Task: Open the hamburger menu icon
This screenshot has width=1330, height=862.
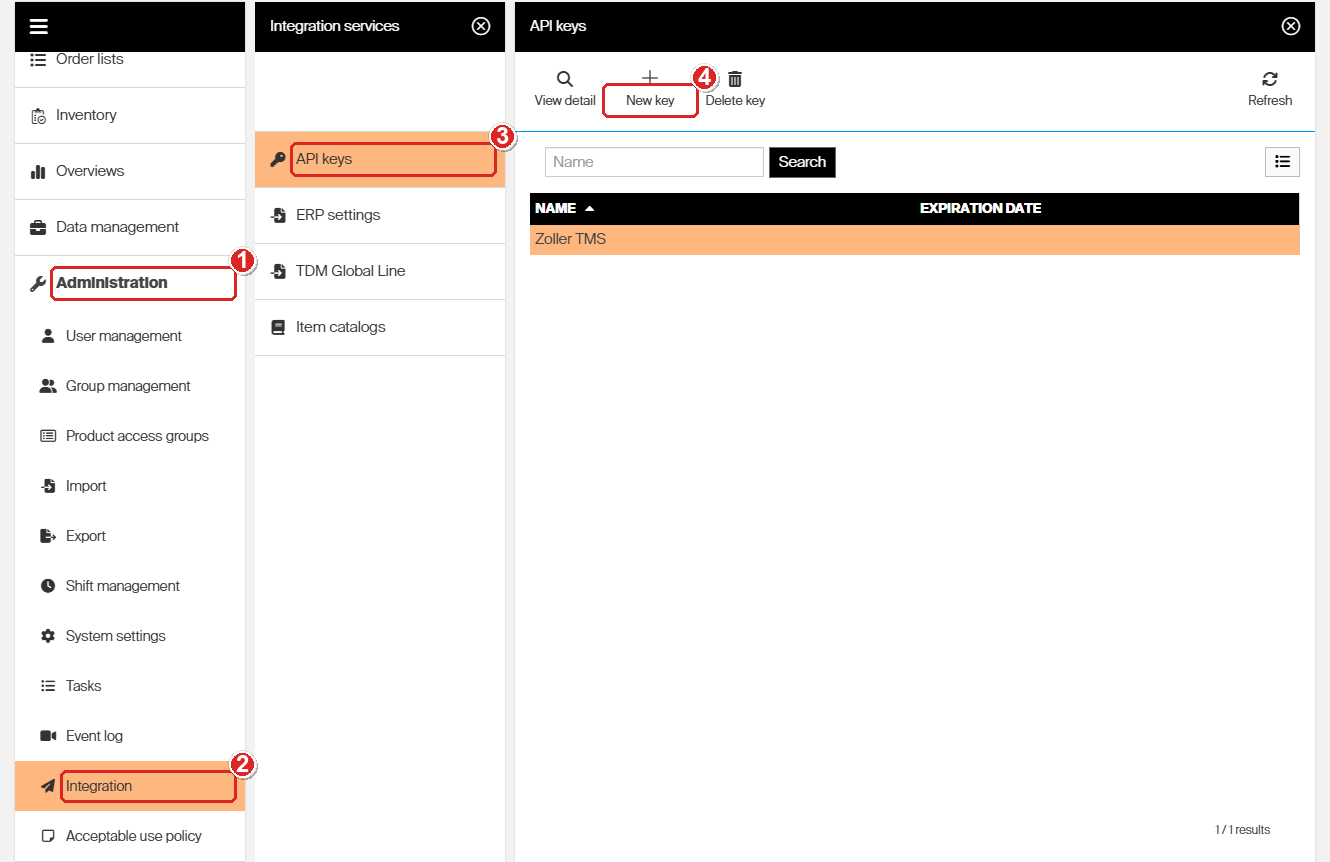Action: tap(39, 27)
